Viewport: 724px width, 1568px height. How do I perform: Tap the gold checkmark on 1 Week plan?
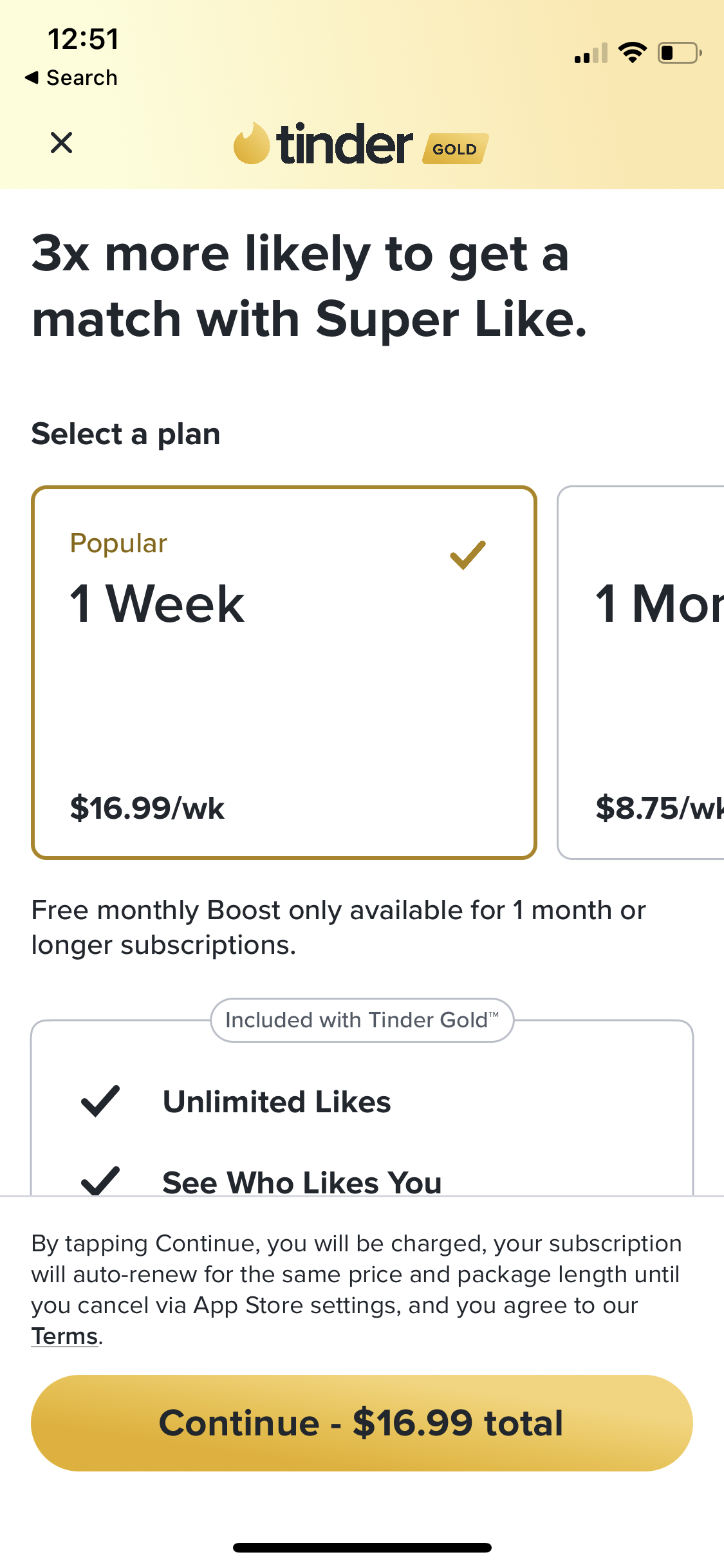click(x=468, y=555)
